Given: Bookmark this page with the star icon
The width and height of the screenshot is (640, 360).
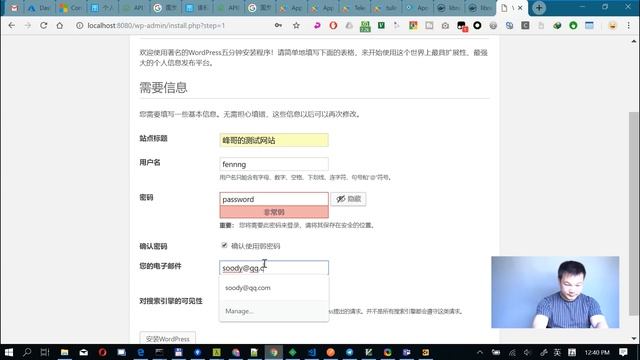Looking at the screenshot, I should (296, 25).
